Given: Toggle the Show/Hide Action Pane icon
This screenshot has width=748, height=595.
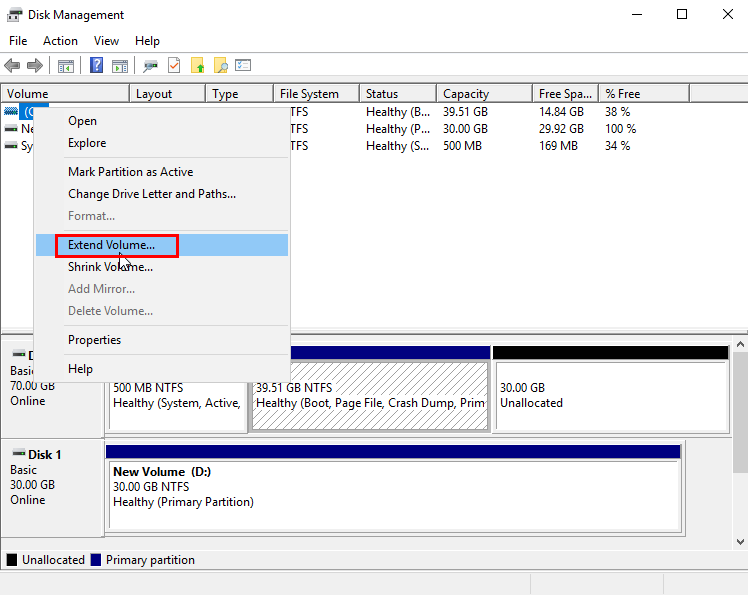Looking at the screenshot, I should (x=120, y=65).
